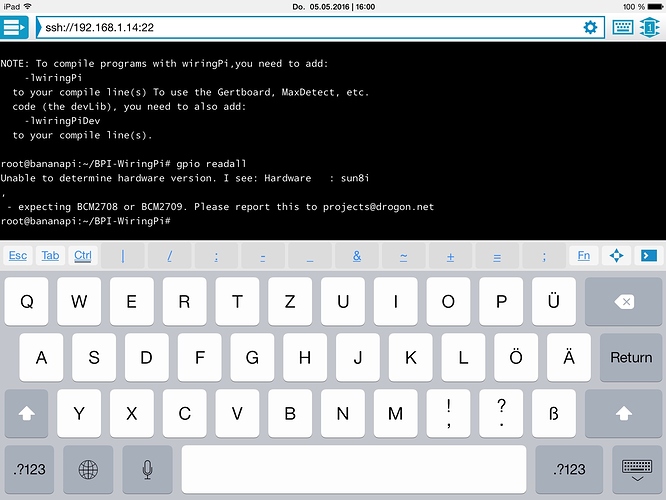Image resolution: width=666 pixels, height=500 pixels.
Task: Tap the ß key
Action: [x=554, y=413]
